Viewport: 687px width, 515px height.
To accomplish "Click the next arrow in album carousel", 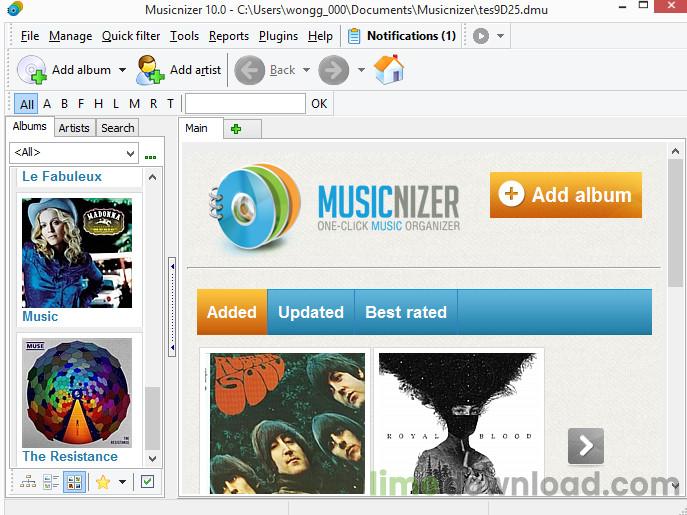I will [586, 446].
